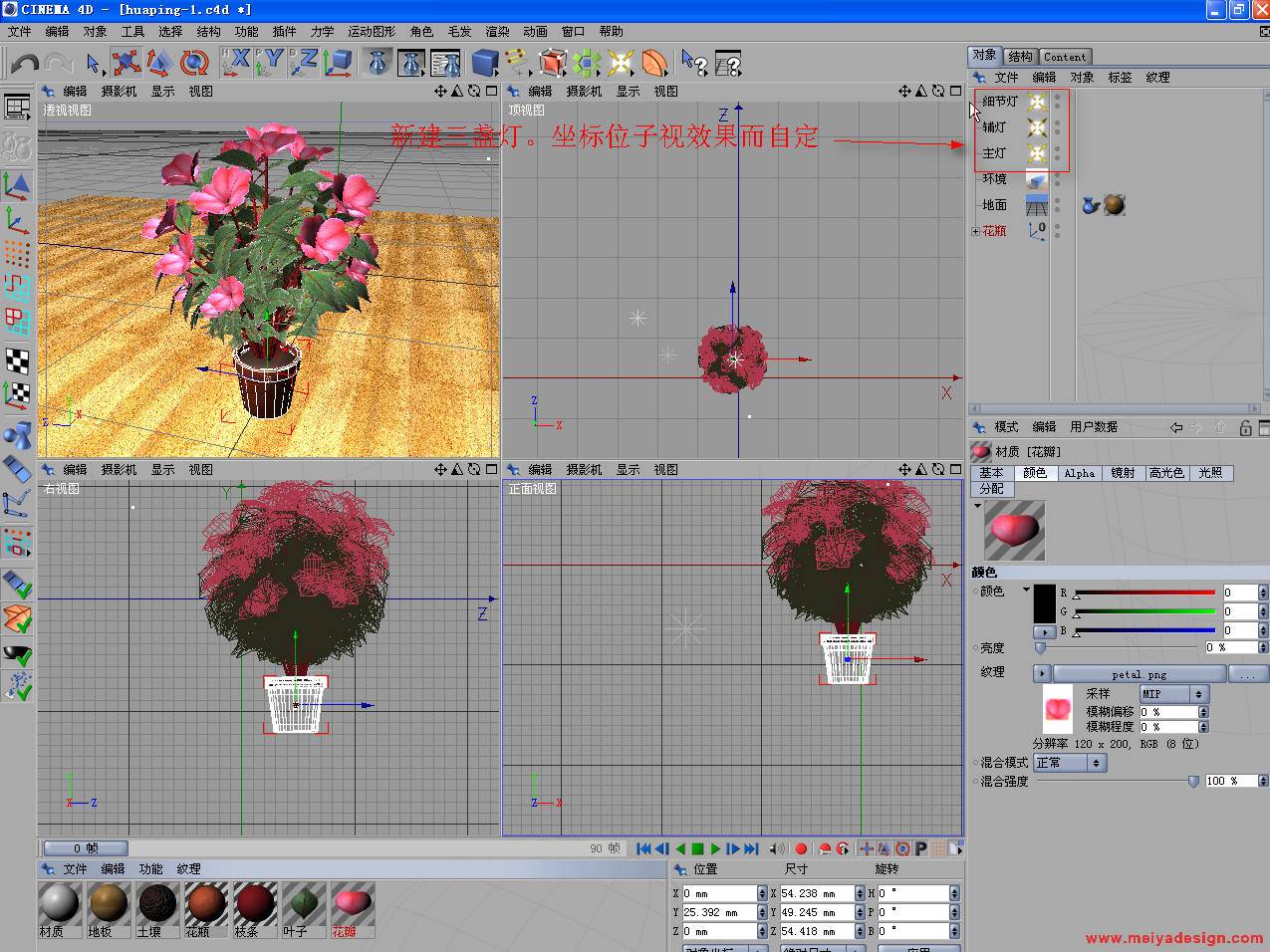Toggle visibility dot for 主灯 light
This screenshot has height=952, width=1270.
point(1058,149)
